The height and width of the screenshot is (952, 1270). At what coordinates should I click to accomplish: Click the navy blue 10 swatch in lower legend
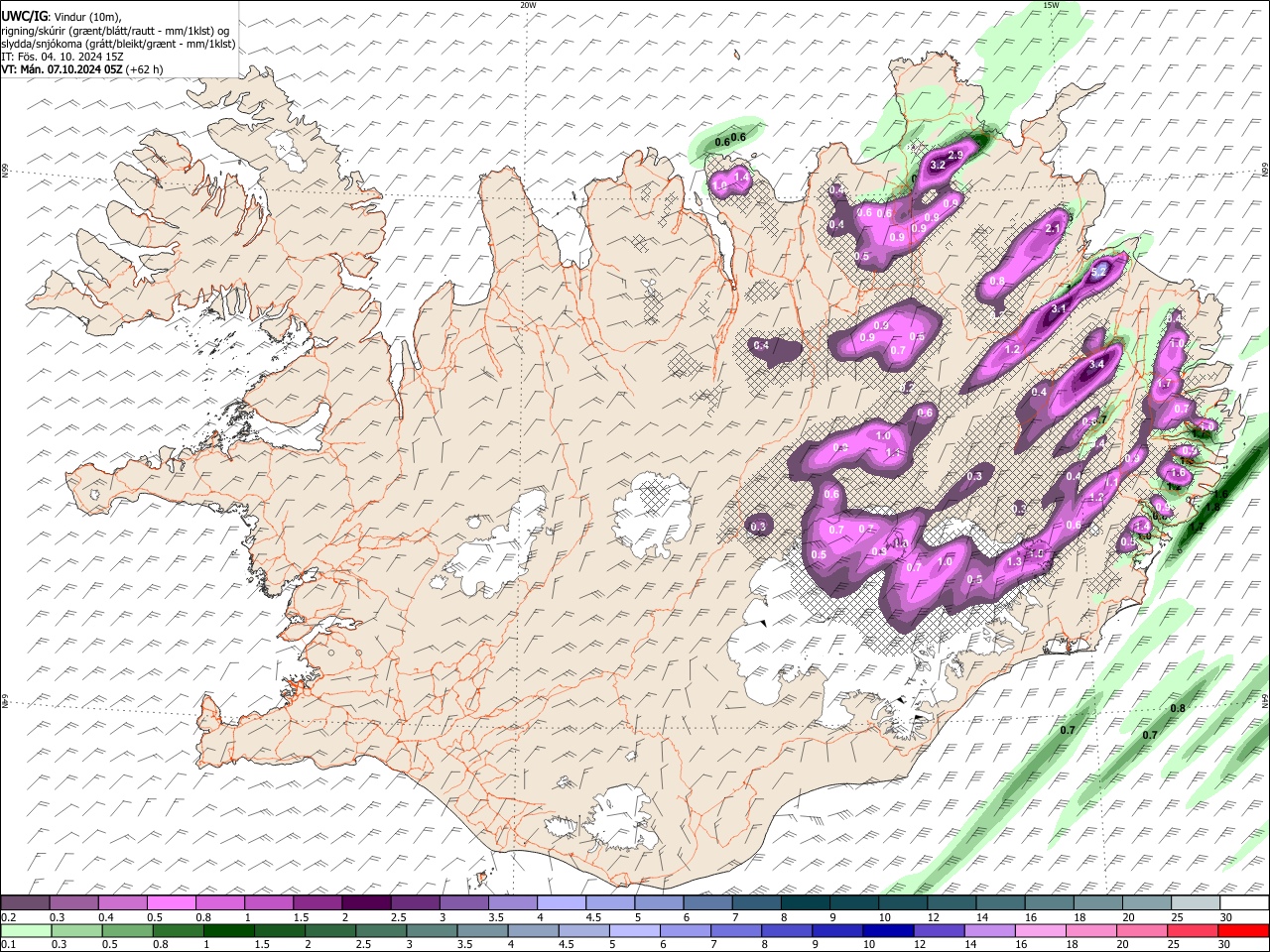887,930
